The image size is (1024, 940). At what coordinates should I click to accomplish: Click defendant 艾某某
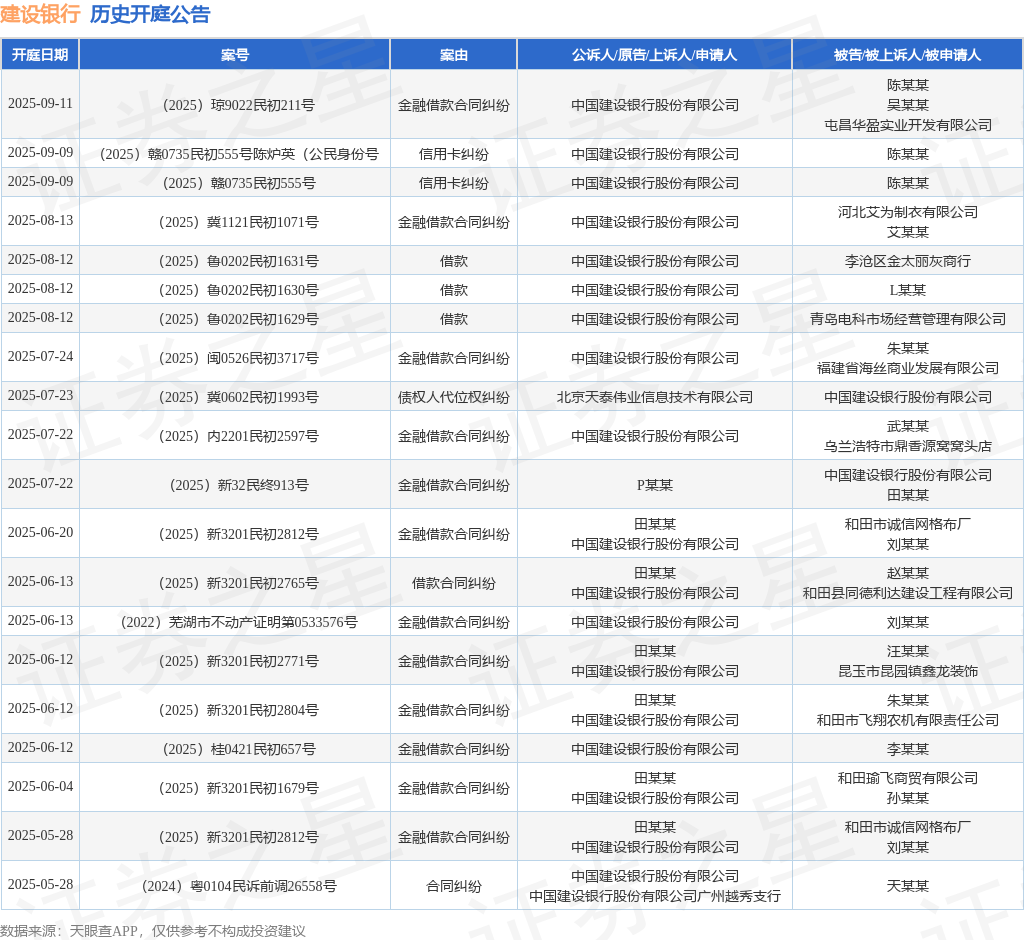click(x=908, y=233)
